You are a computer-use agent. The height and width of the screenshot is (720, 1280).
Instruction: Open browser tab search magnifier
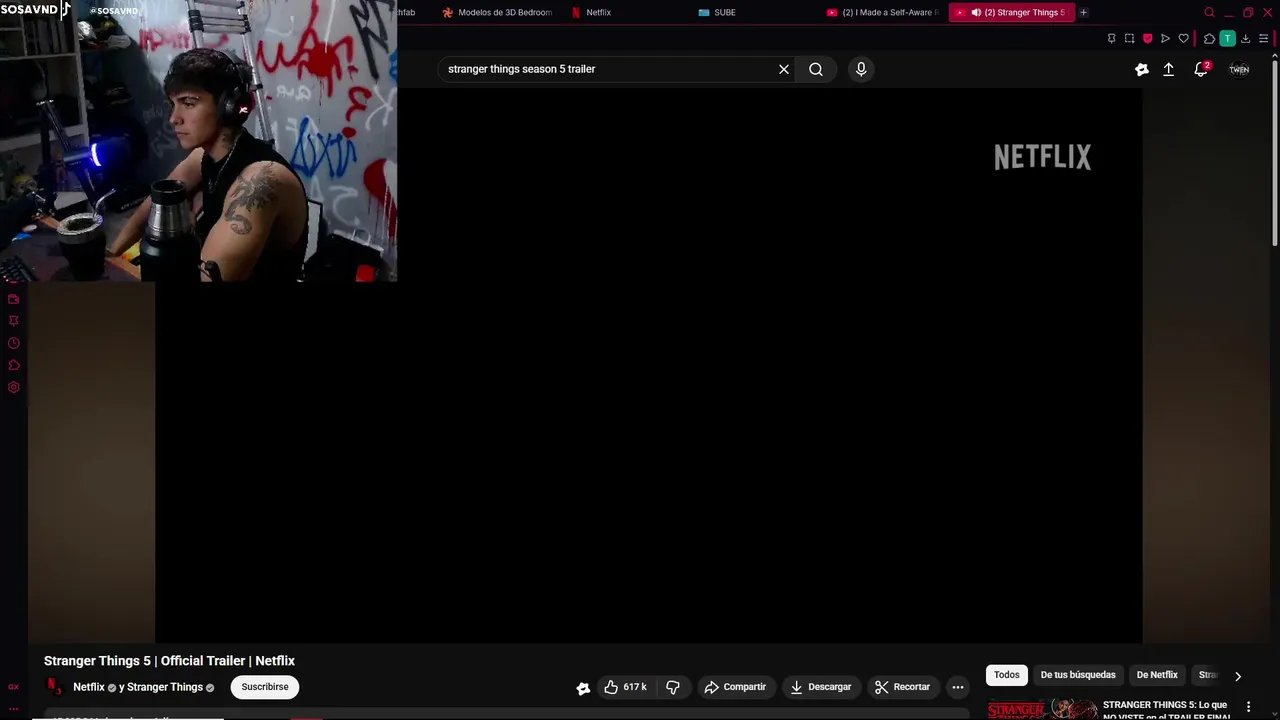coord(1209,12)
